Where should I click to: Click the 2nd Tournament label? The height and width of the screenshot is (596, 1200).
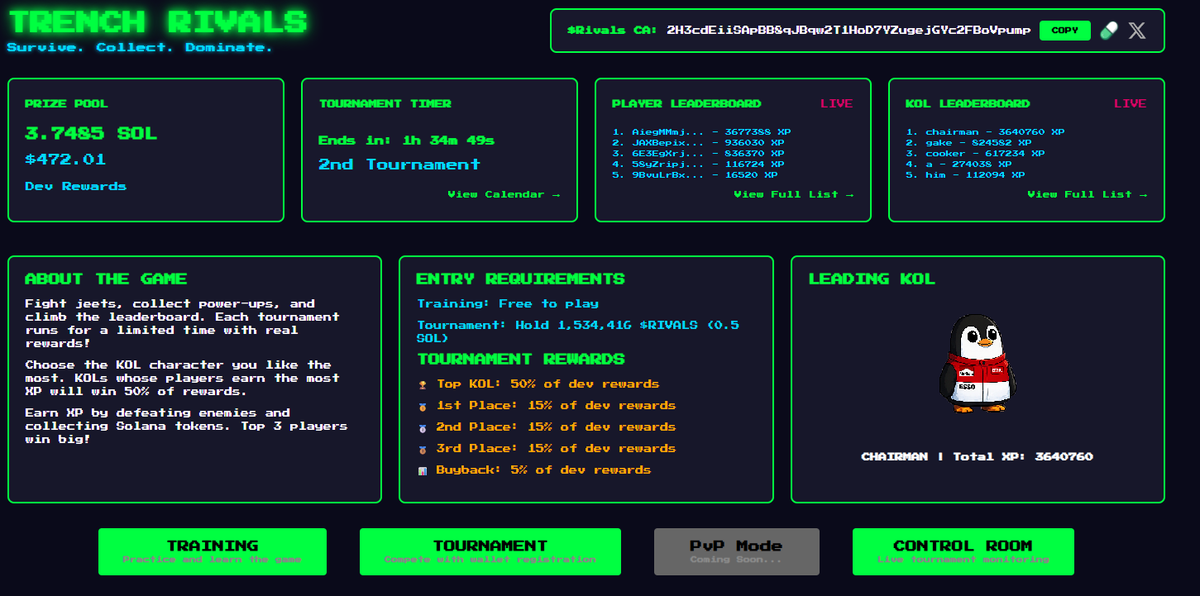tap(400, 164)
